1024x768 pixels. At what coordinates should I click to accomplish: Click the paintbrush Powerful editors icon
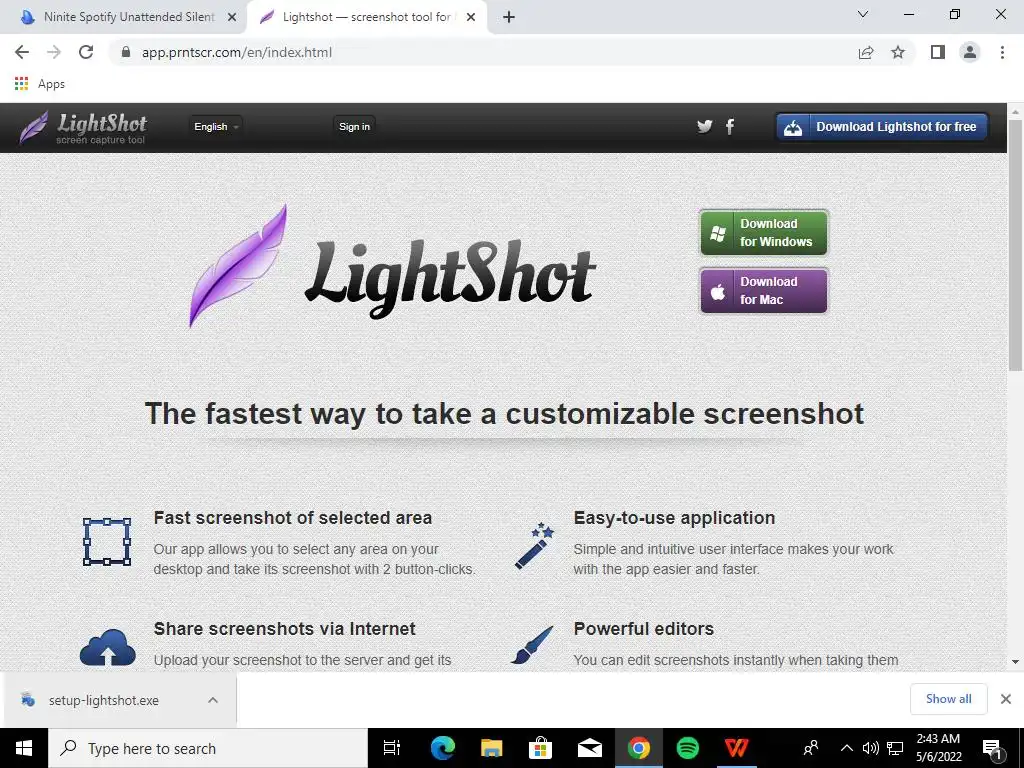coord(532,645)
